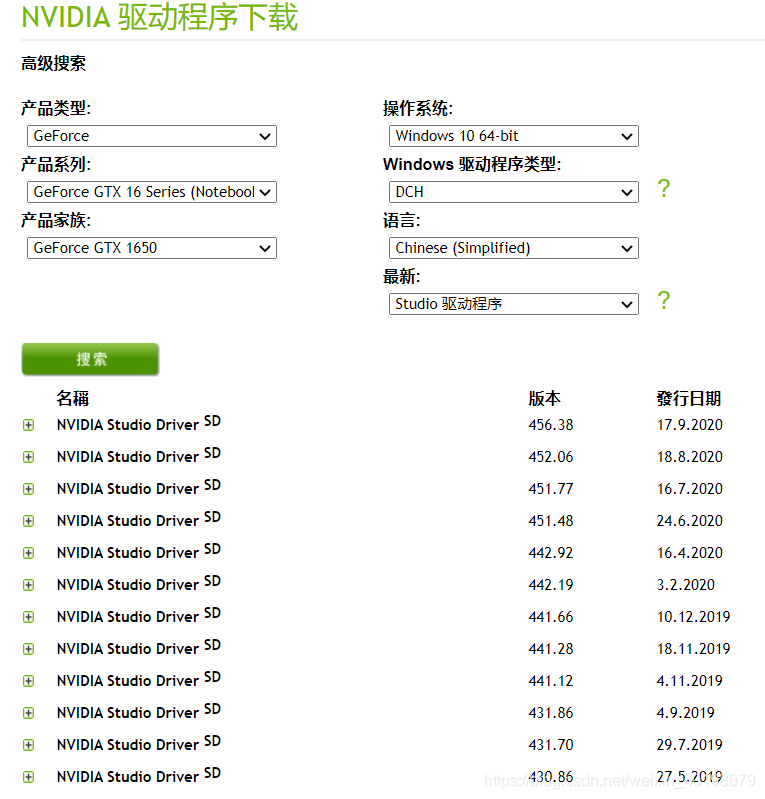Viewport: 765px width, 799px height.
Task: Open product series dropdown GeForce GTX 16 Series
Action: (152, 192)
